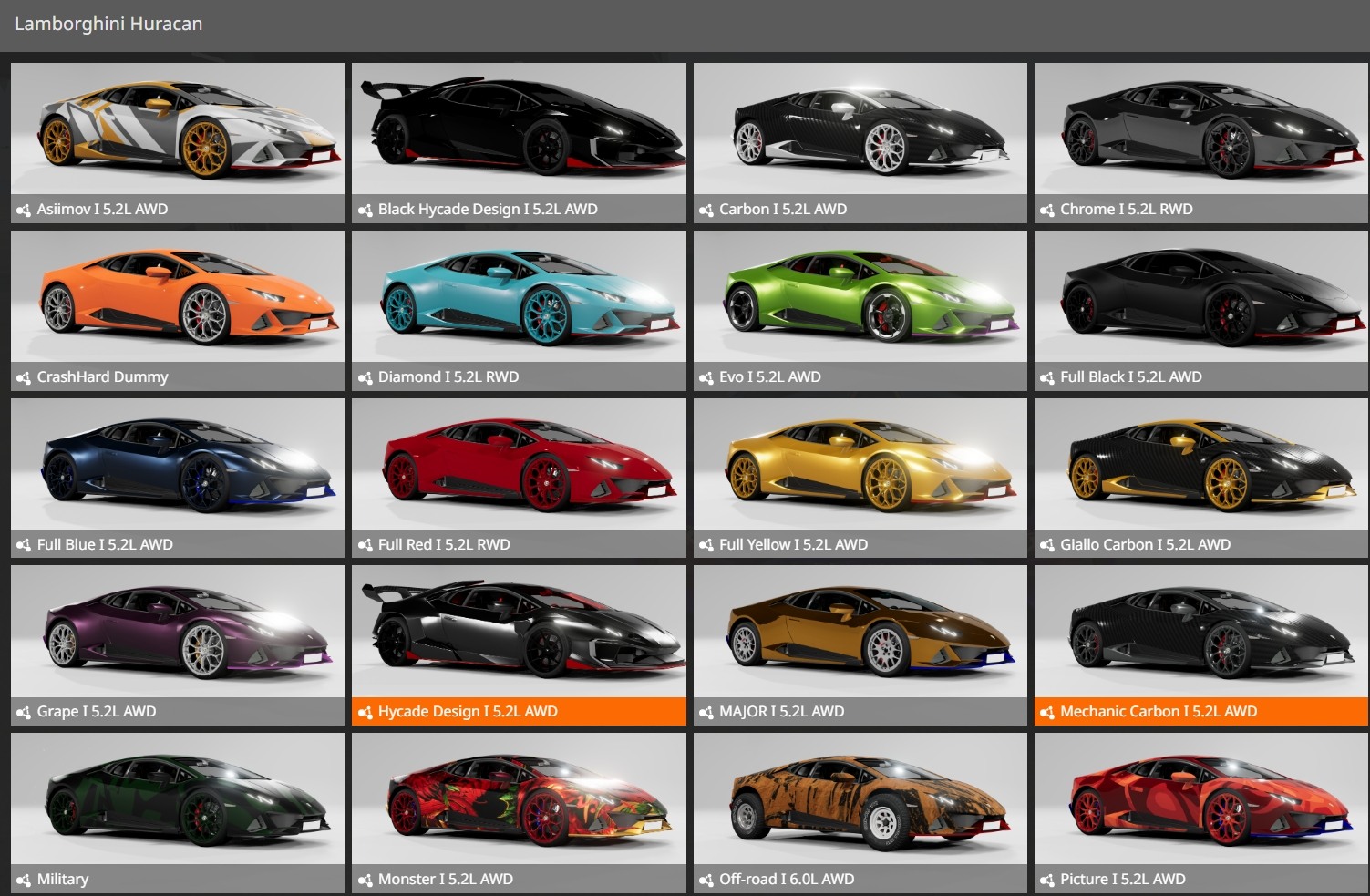Open the Monster I 5.2L AWD car thumbnail

click(519, 798)
